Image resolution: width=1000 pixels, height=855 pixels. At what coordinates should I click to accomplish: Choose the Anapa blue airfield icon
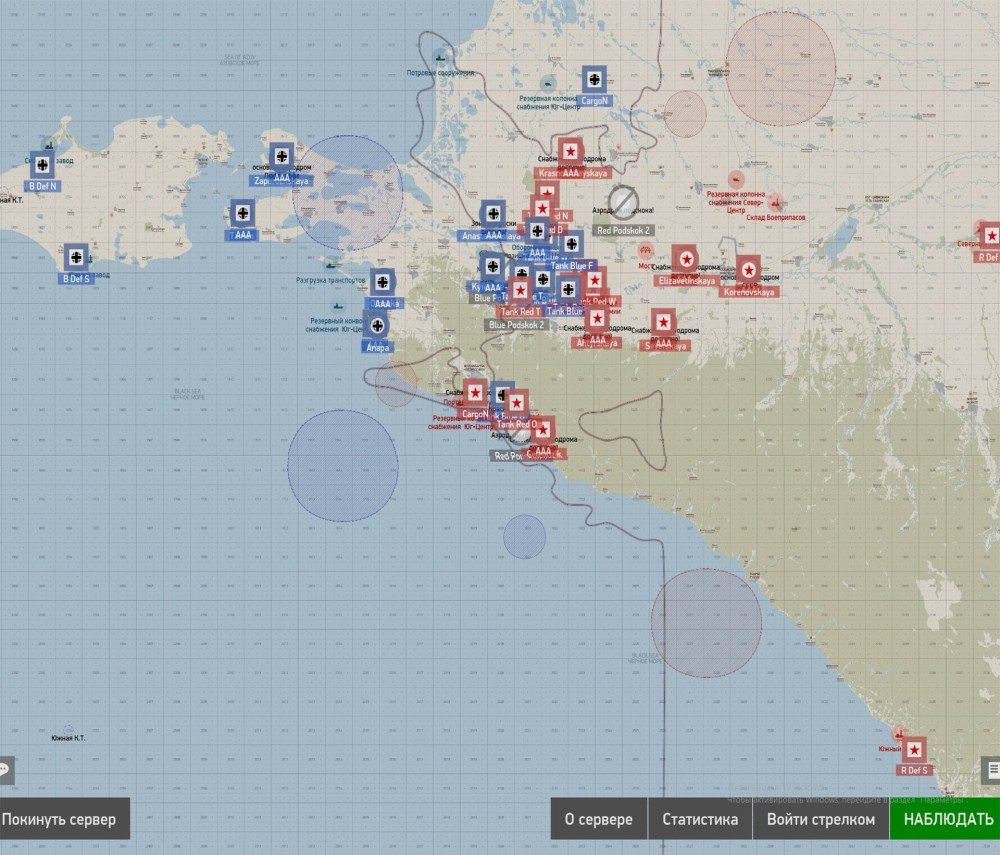(x=378, y=325)
